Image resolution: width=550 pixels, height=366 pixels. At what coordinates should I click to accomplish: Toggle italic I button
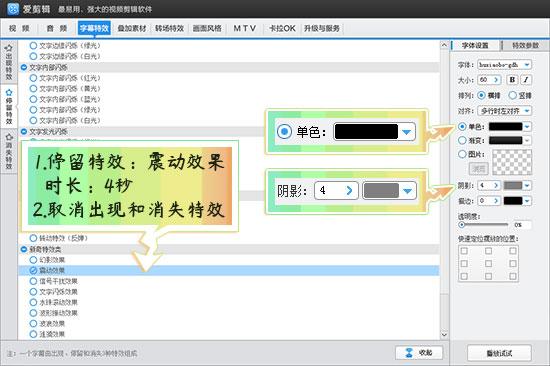(x=526, y=80)
